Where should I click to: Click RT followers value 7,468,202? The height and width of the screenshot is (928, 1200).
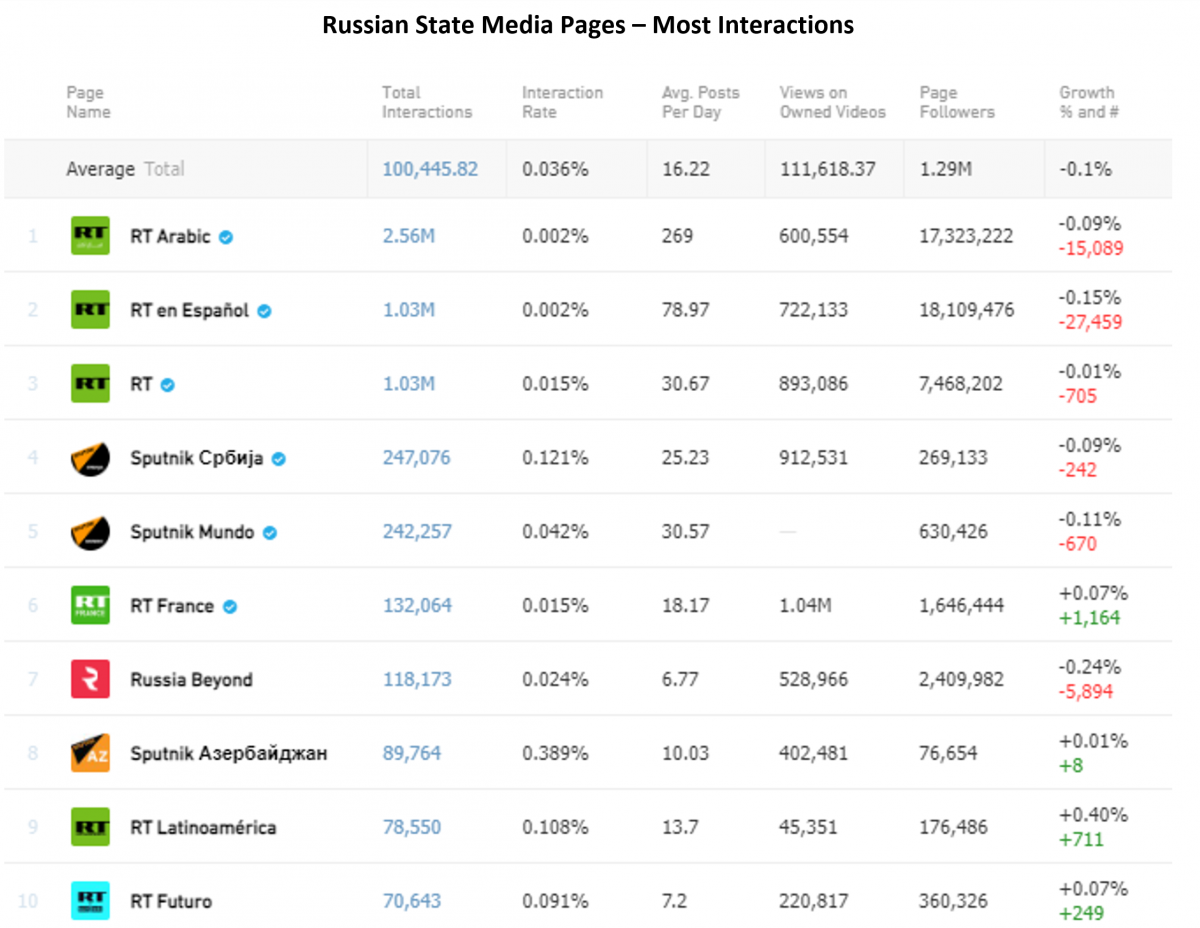[961, 384]
